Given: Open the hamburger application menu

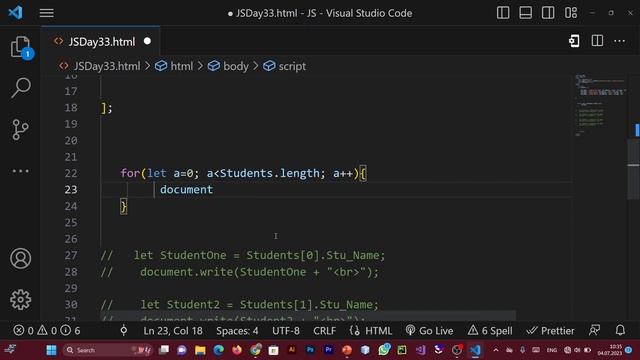Looking at the screenshot, I should (x=47, y=13).
